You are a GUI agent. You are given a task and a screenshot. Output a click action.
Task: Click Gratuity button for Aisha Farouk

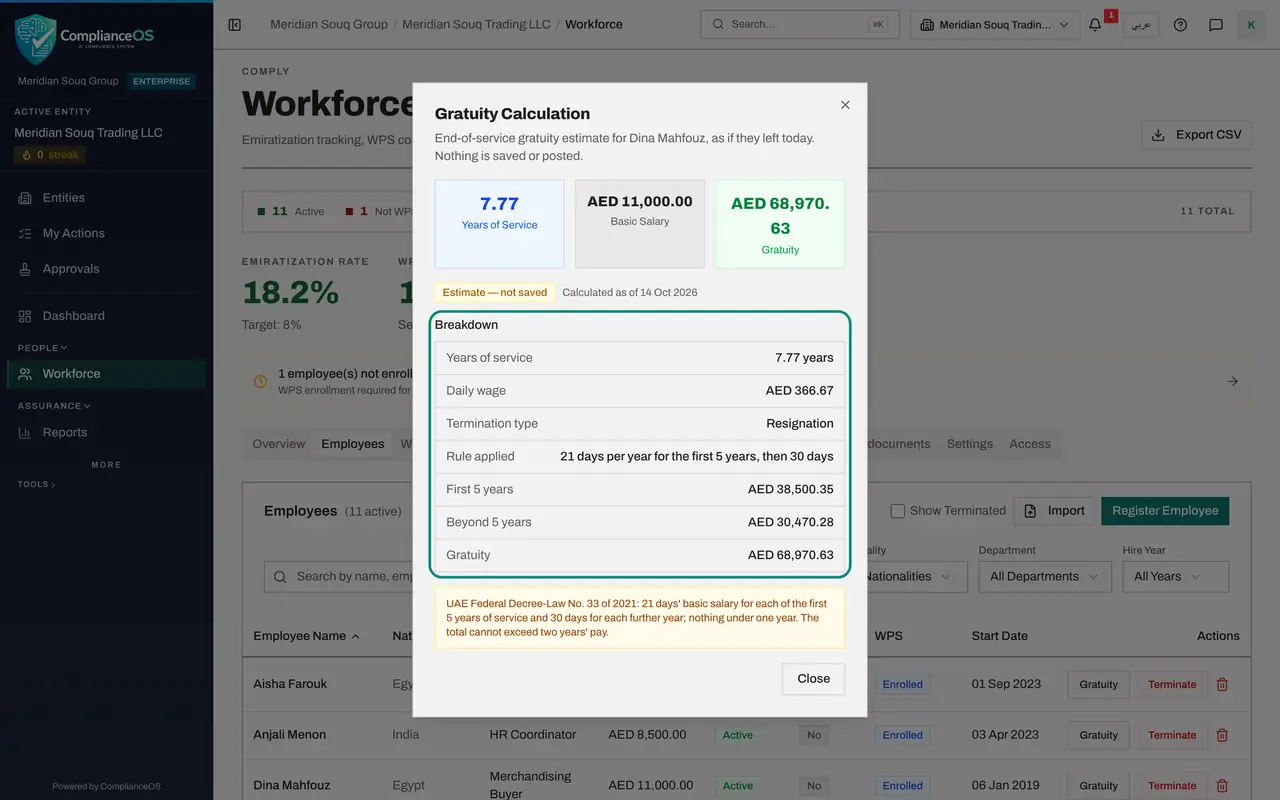(x=1098, y=685)
